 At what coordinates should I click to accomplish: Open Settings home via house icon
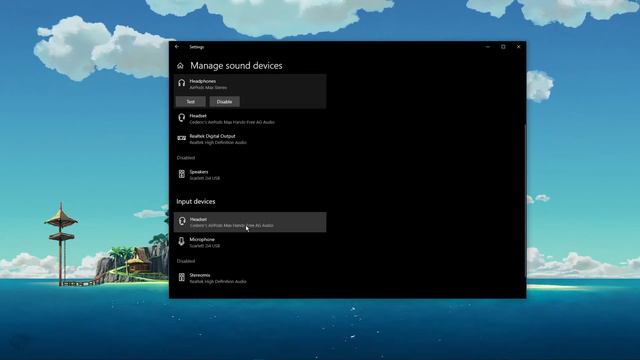[180, 66]
